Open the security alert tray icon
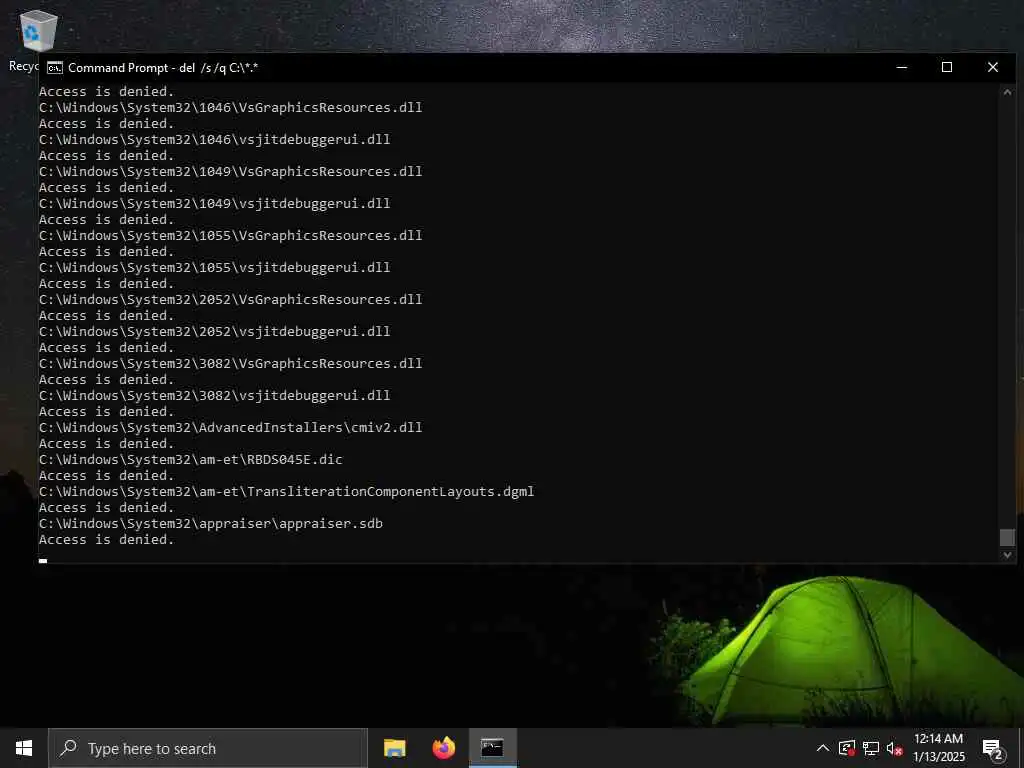 847,748
